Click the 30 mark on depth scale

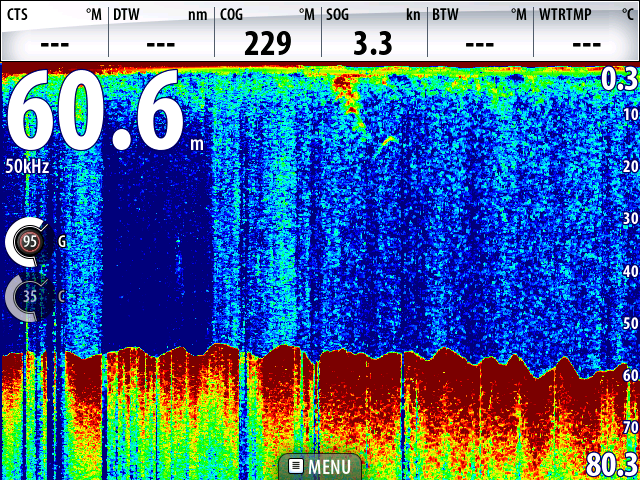pyautogui.click(x=629, y=218)
